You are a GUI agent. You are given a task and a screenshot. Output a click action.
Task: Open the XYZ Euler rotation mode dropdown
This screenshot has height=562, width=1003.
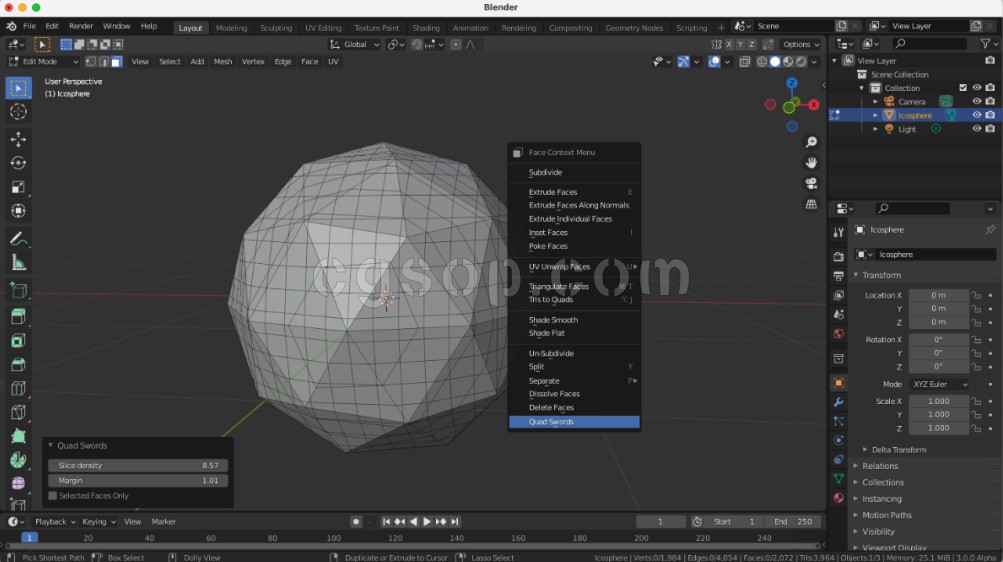coord(939,384)
